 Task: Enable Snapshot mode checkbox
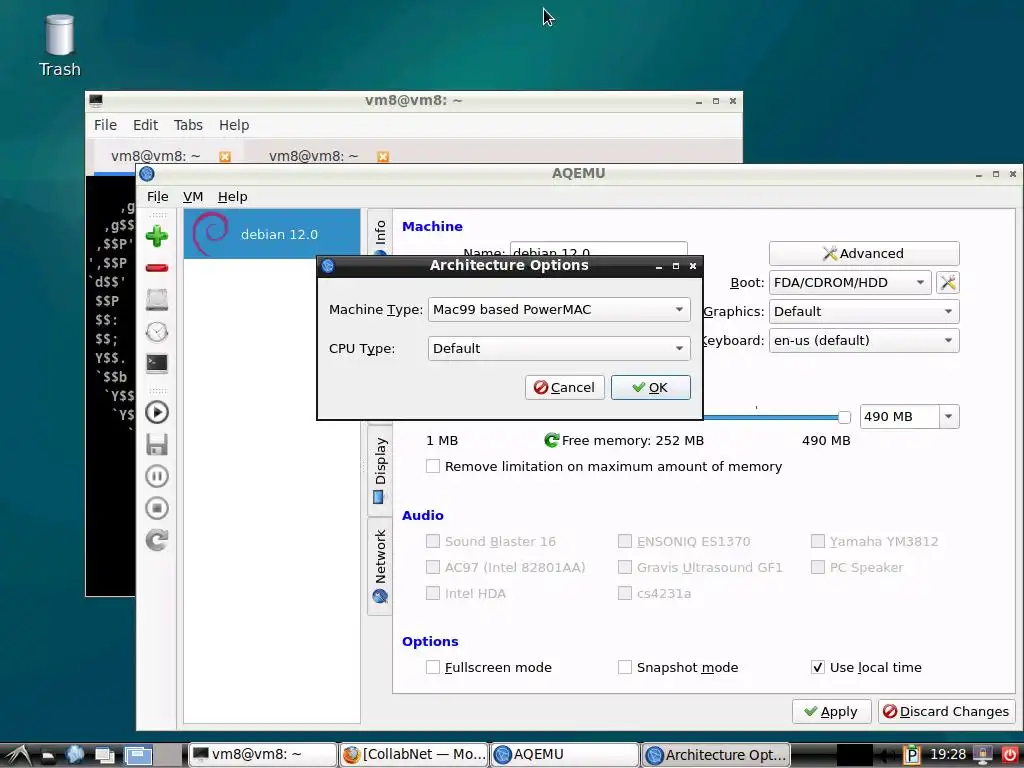click(x=625, y=667)
